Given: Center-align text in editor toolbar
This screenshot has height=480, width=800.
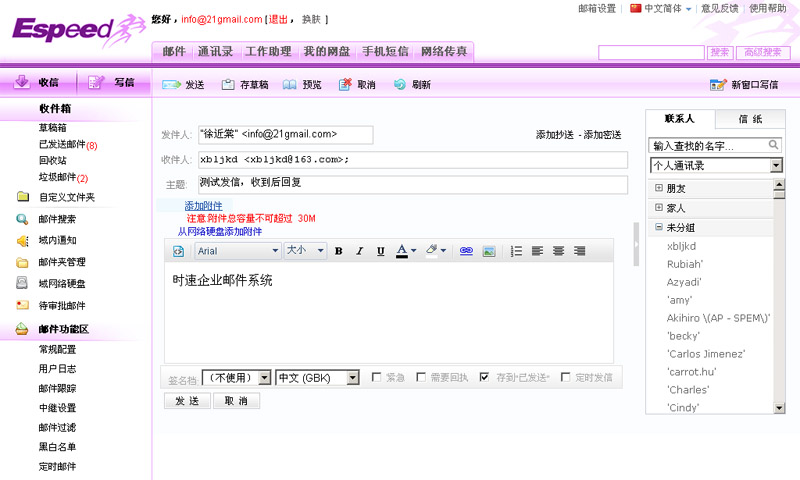Looking at the screenshot, I should (558, 251).
